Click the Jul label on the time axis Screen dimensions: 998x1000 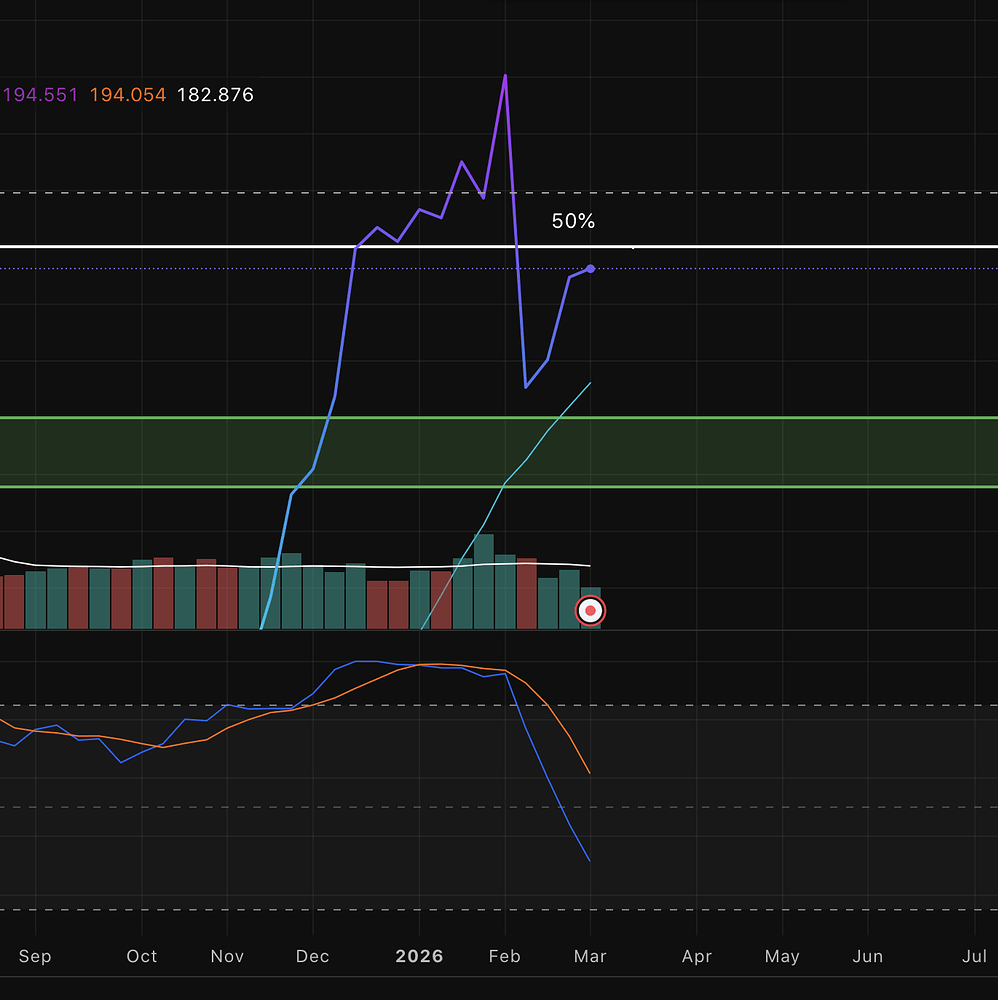[x=974, y=956]
